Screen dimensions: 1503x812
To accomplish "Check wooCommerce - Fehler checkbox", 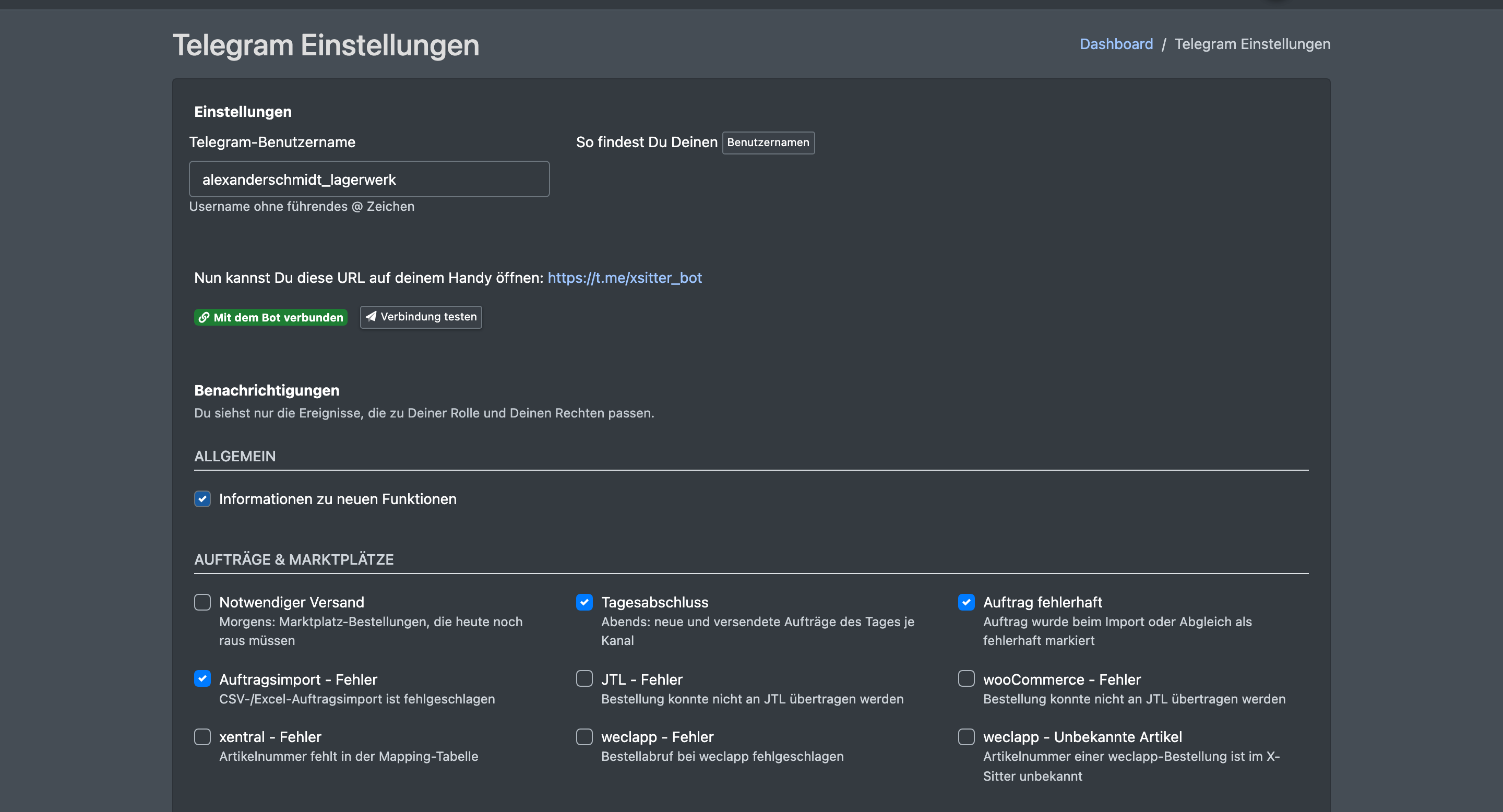I will tap(966, 678).
